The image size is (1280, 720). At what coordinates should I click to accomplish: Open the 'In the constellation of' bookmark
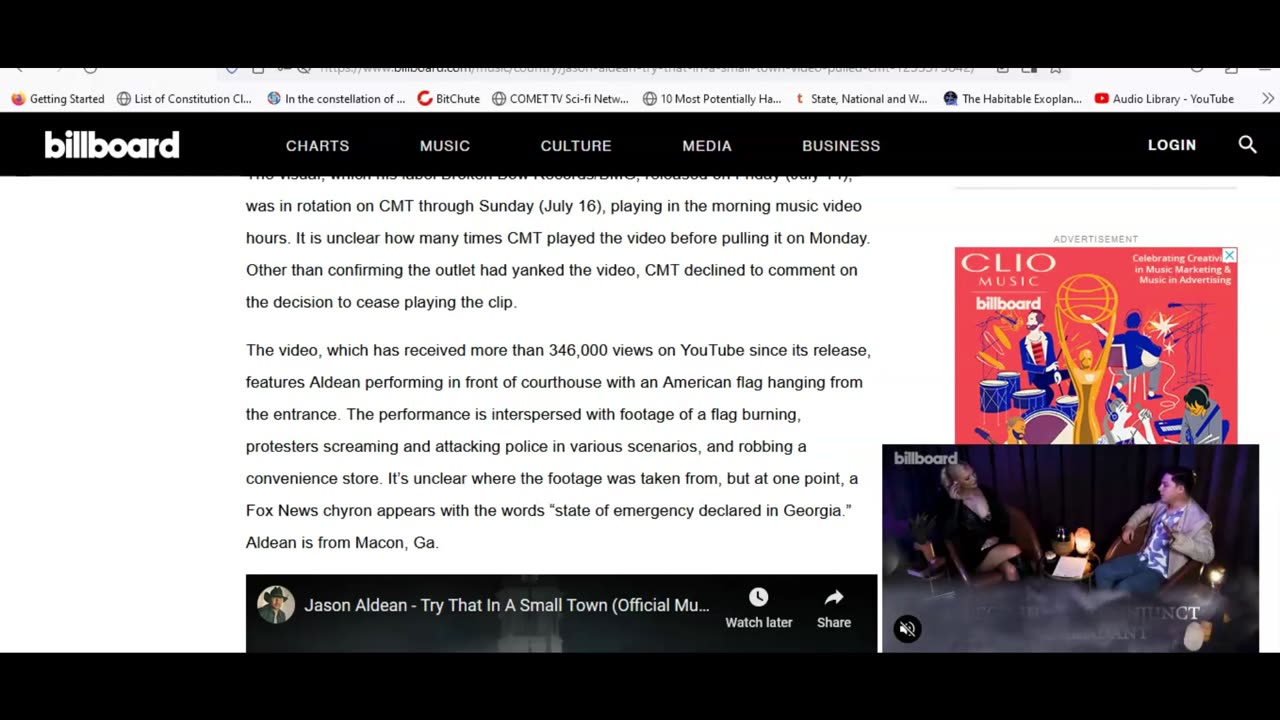click(x=336, y=99)
